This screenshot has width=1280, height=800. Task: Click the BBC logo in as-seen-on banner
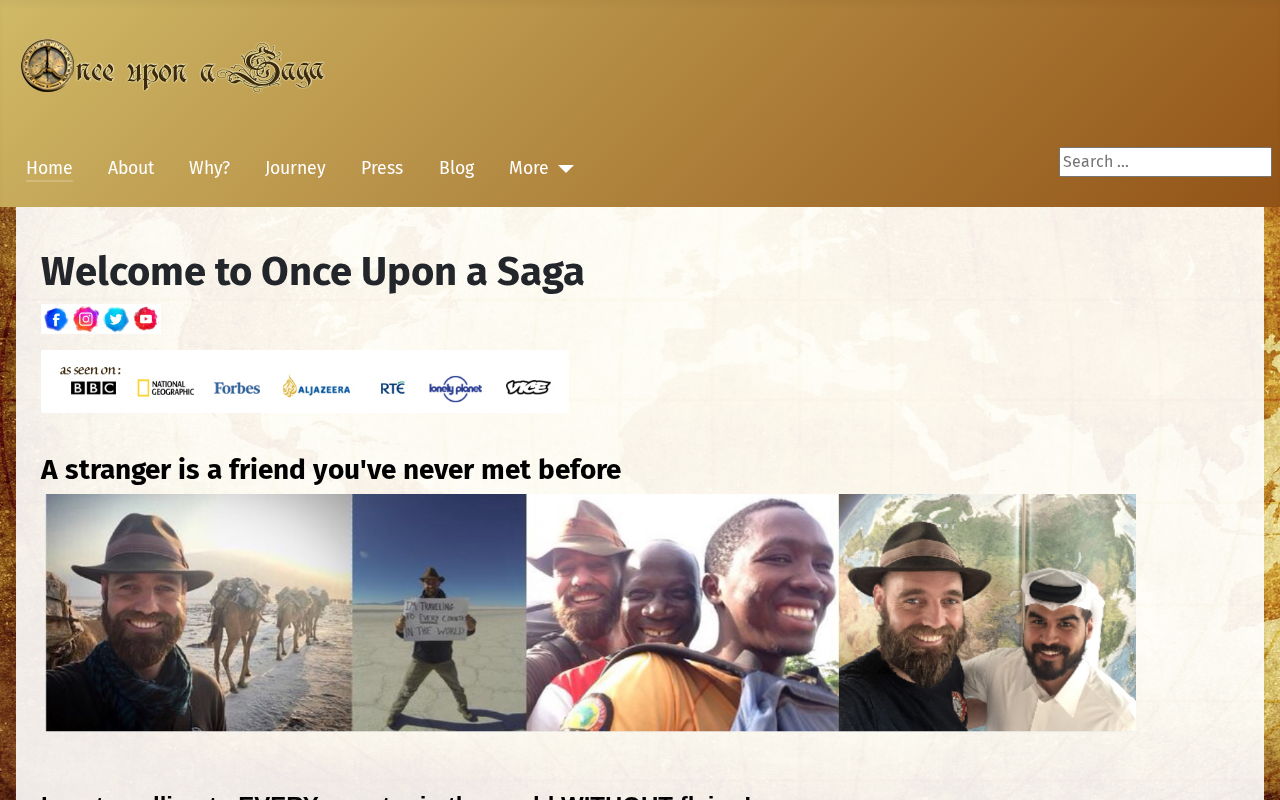pyautogui.click(x=93, y=388)
